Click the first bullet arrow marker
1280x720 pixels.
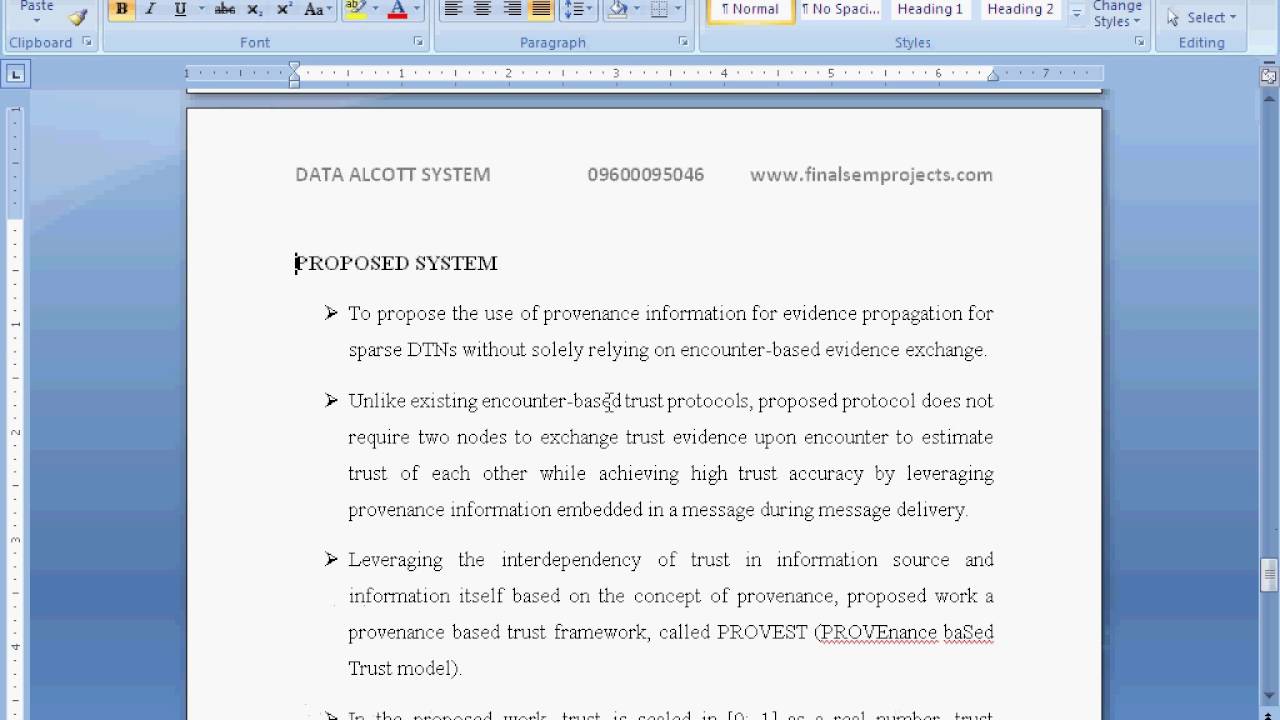tap(331, 313)
